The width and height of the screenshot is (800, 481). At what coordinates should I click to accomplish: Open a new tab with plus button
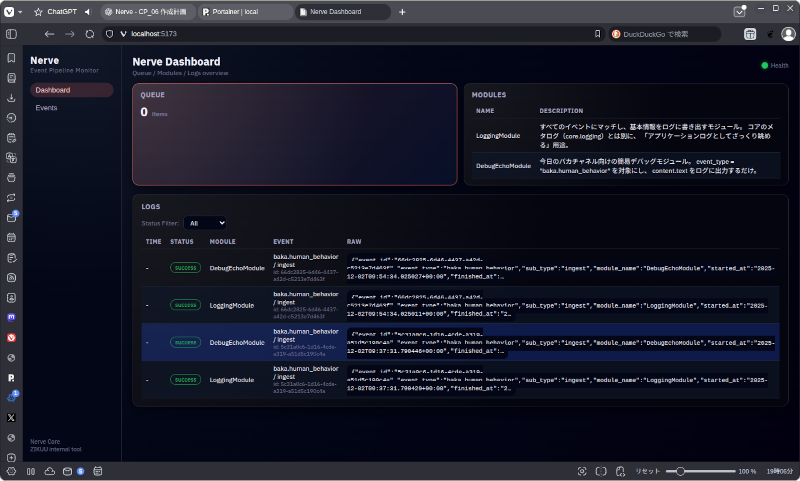pos(402,12)
